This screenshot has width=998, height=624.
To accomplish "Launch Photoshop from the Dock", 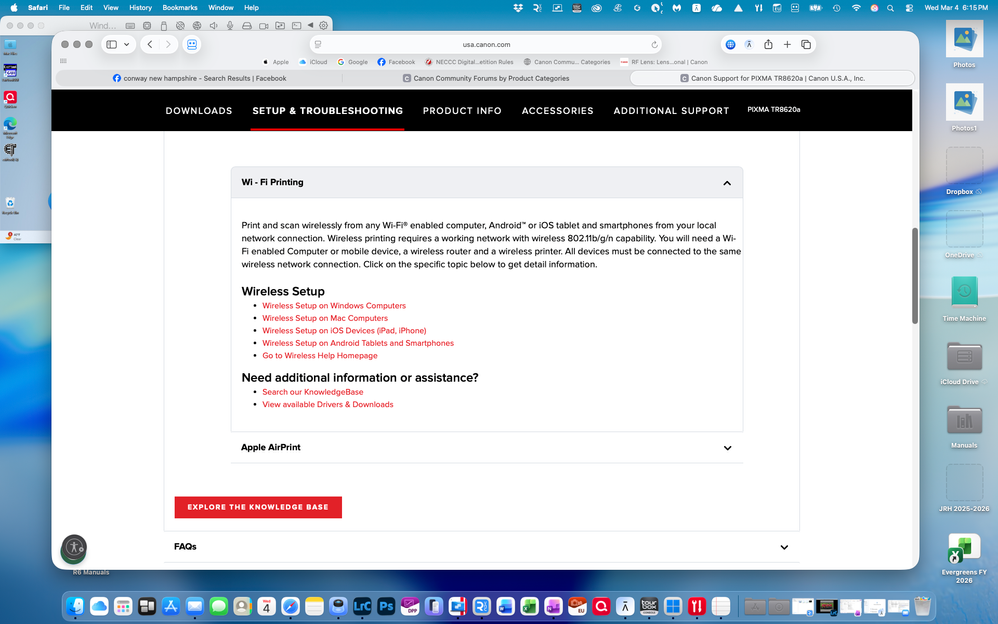I will point(386,606).
